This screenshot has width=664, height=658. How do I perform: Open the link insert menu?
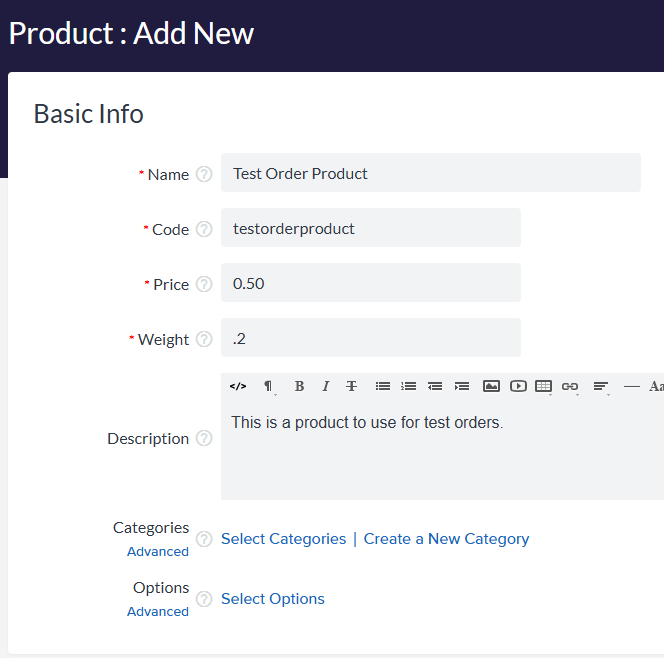point(570,387)
